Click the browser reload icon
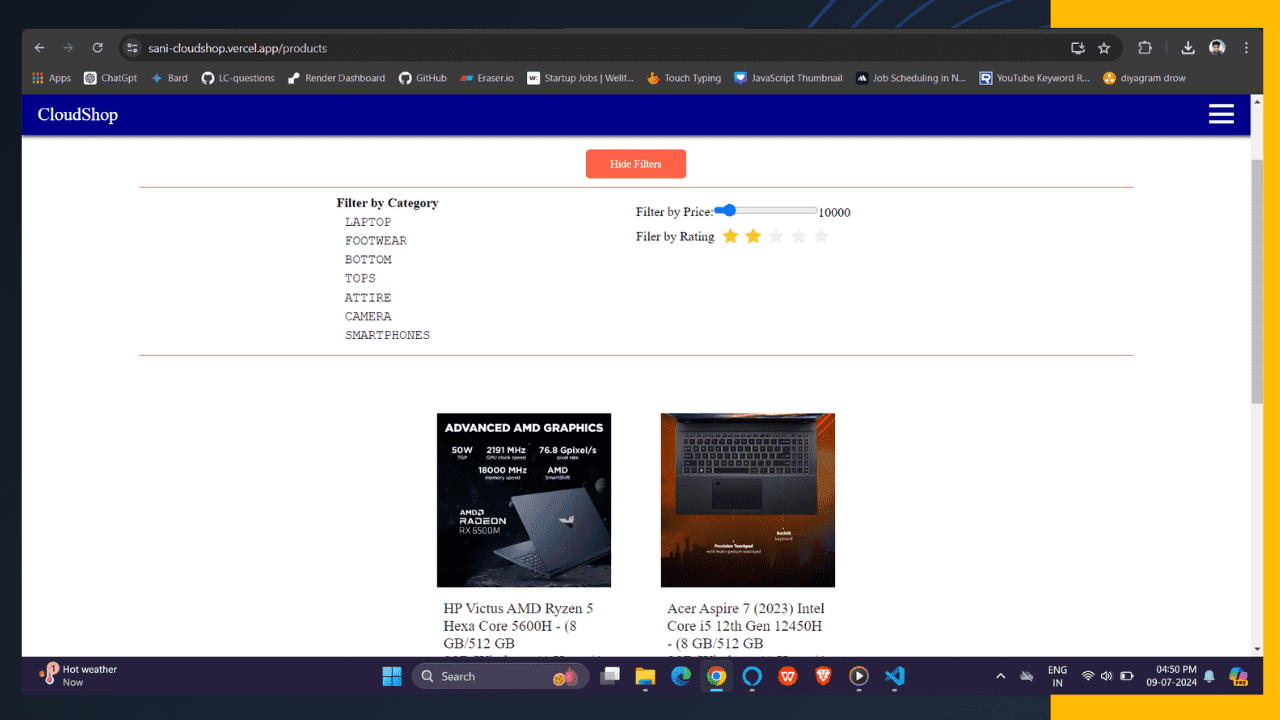 [97, 47]
